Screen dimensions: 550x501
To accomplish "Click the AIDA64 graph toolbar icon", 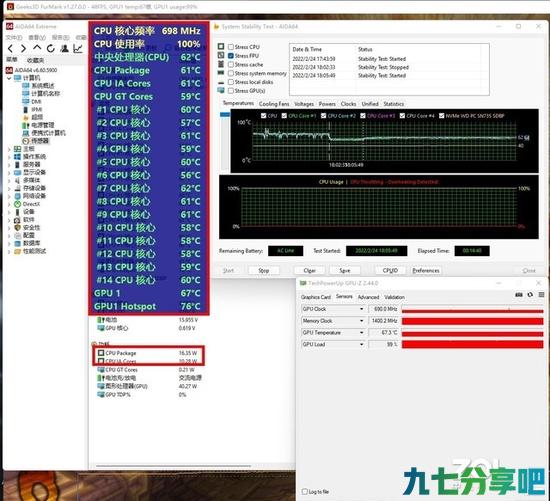I will 78,49.
